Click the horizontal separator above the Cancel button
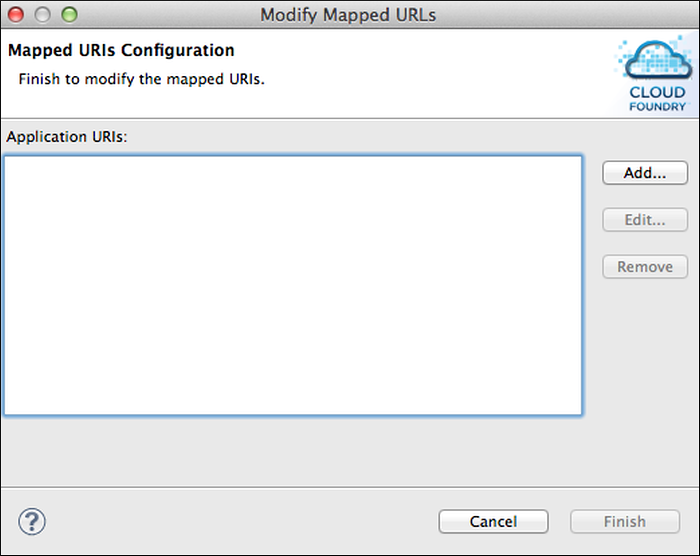The height and width of the screenshot is (556, 700). tap(350, 488)
